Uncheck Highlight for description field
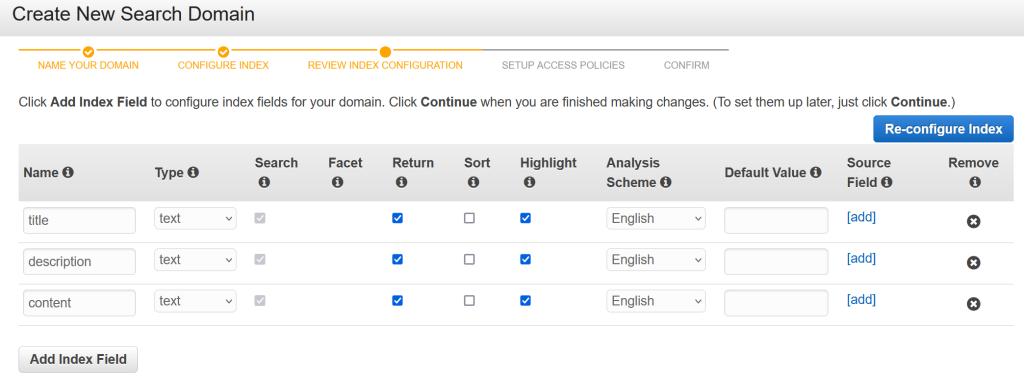Image resolution: width=1024 pixels, height=384 pixels. point(525,259)
